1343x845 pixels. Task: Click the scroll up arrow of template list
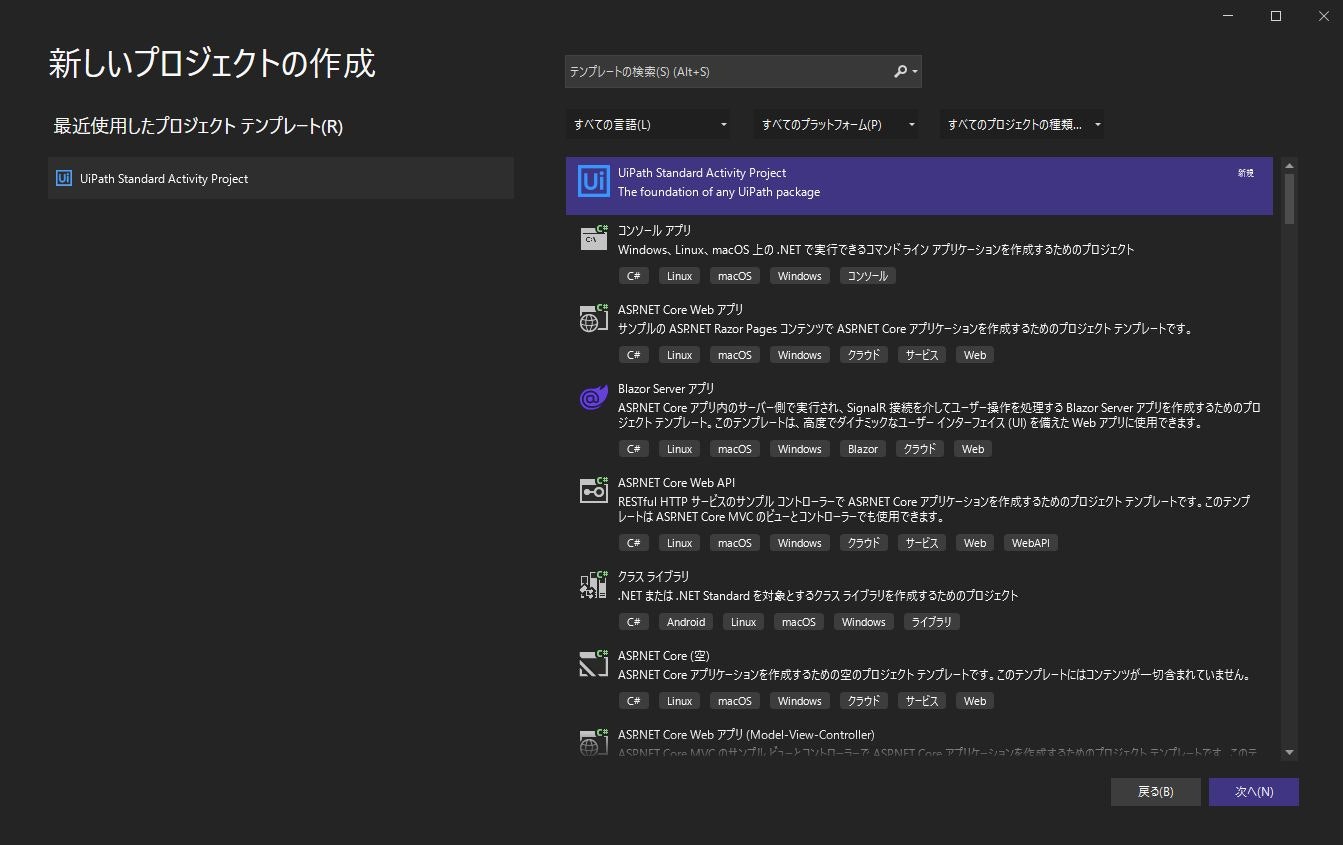point(1289,165)
